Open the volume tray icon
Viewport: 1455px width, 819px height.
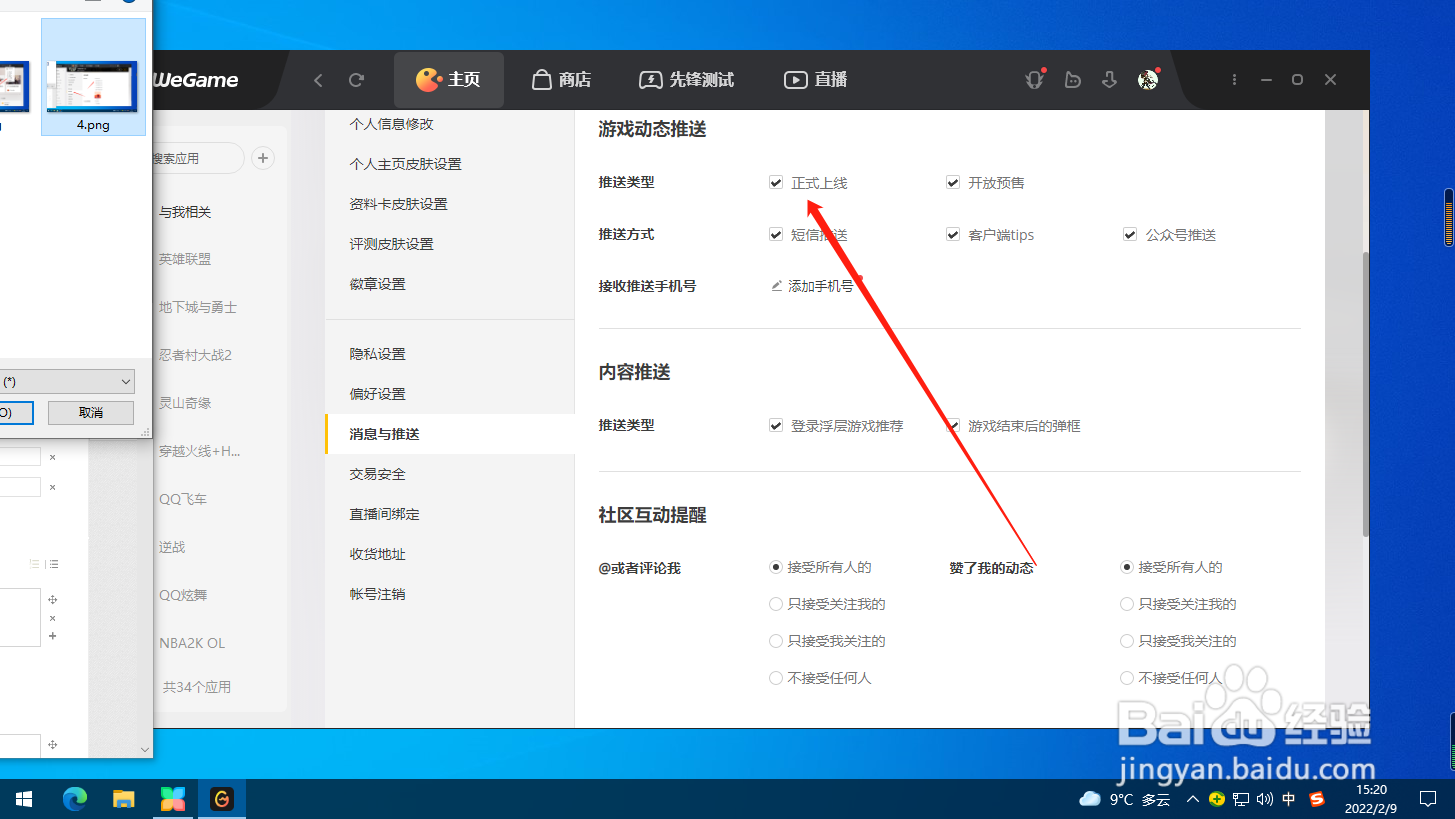tap(1265, 799)
